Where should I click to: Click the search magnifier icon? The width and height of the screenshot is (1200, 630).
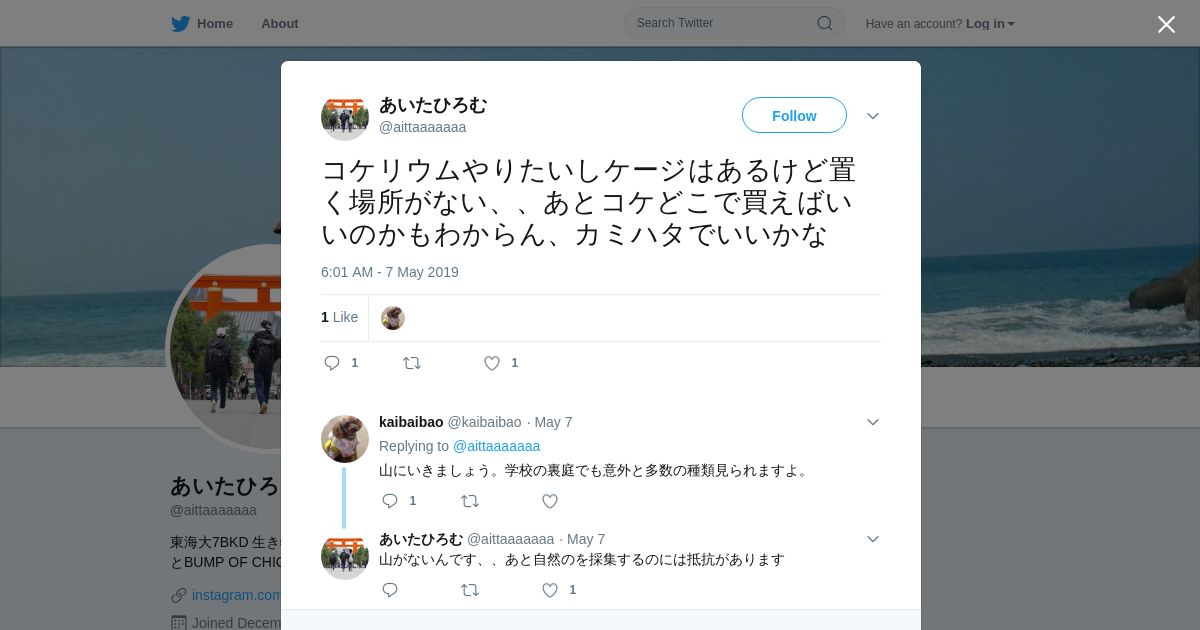pos(825,23)
